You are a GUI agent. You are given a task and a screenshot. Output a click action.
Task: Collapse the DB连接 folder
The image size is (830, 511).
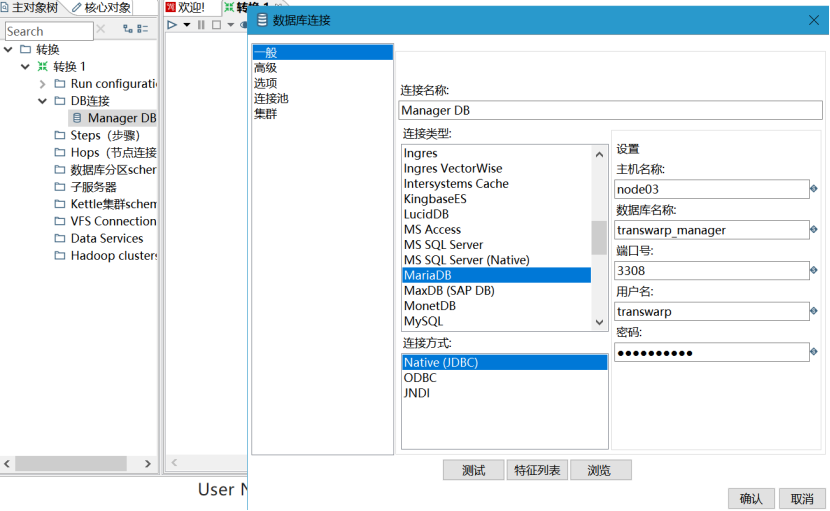(x=42, y=101)
